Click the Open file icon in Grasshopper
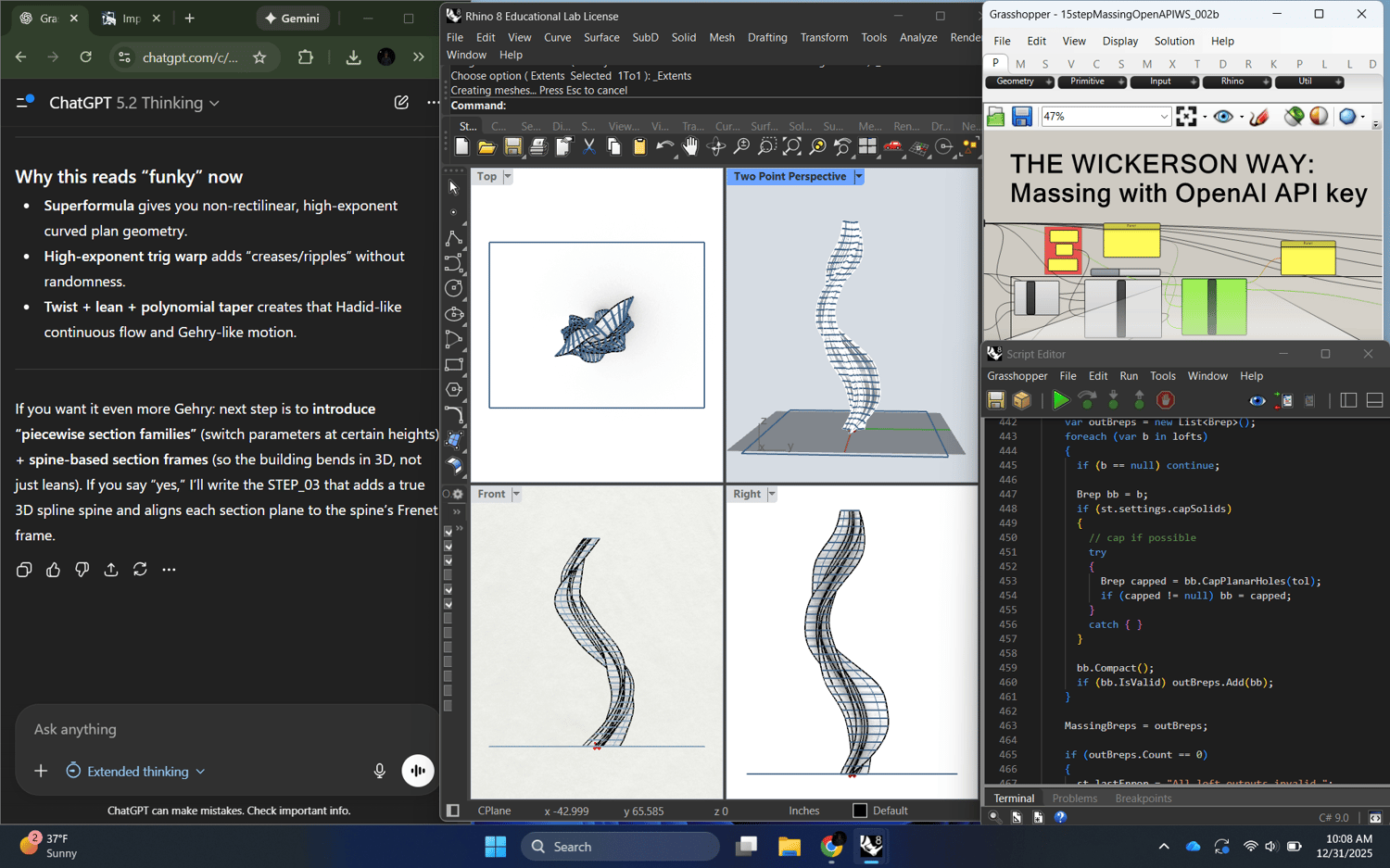 click(996, 117)
